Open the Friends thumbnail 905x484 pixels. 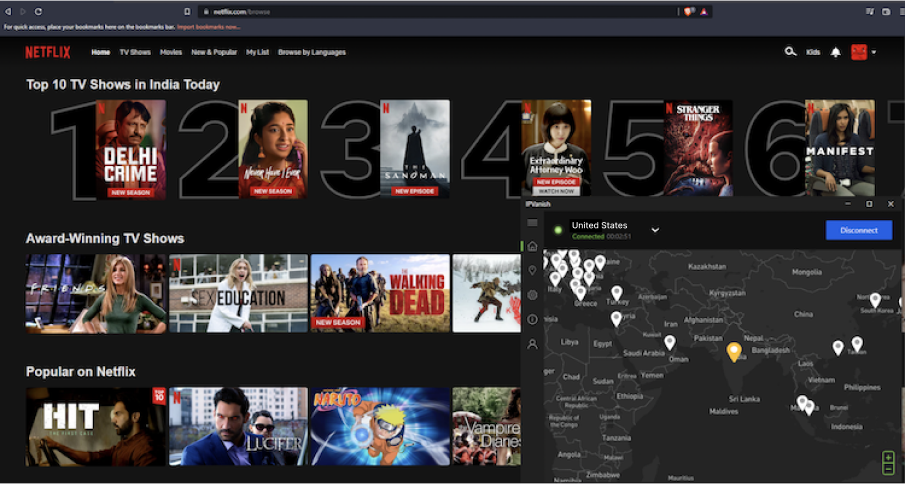[x=96, y=294]
